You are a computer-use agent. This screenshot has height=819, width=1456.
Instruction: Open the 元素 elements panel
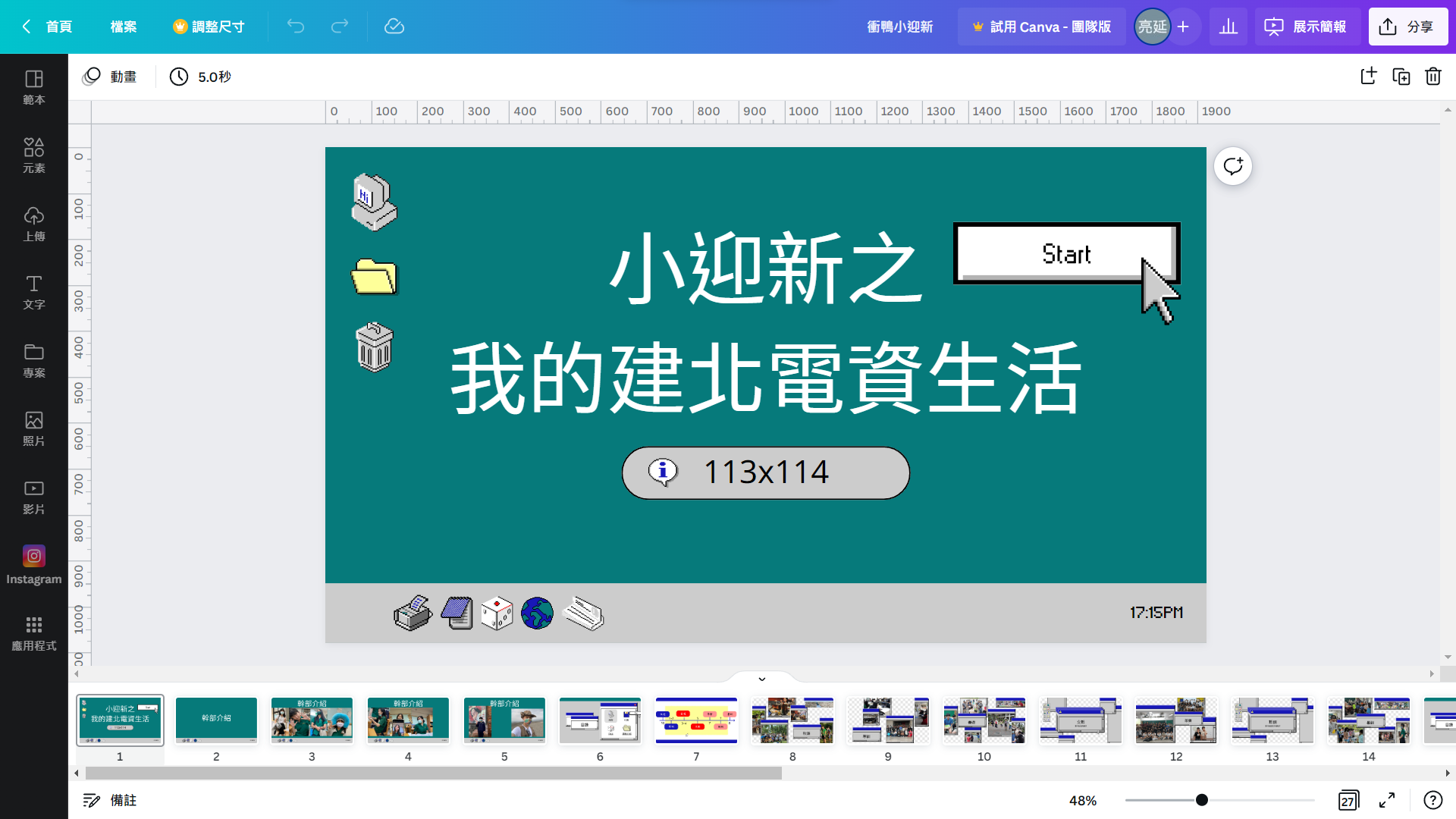click(x=33, y=155)
